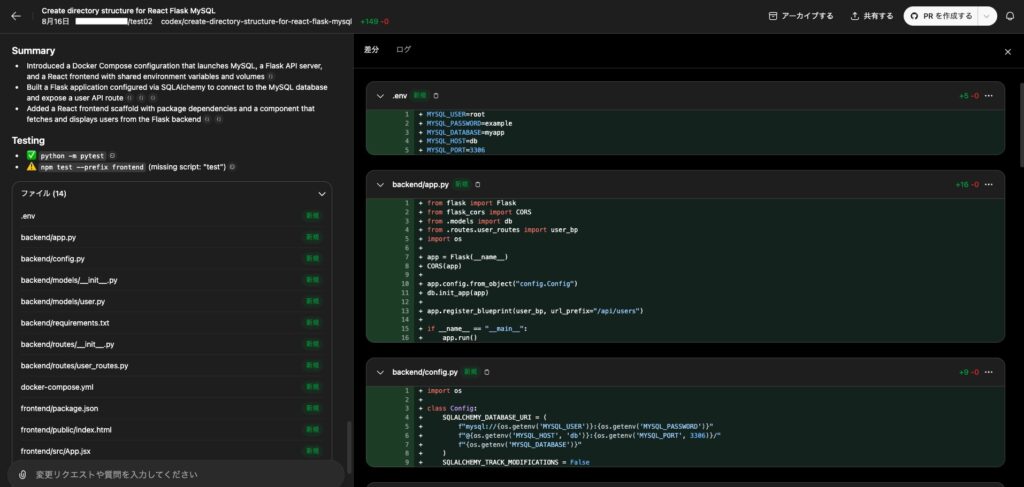This screenshot has width=1024, height=487.
Task: Click the attachment paperclip icon
Action: 22,475
